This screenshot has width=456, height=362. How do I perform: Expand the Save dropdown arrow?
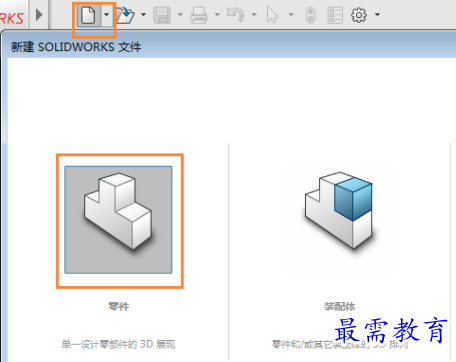coord(180,15)
